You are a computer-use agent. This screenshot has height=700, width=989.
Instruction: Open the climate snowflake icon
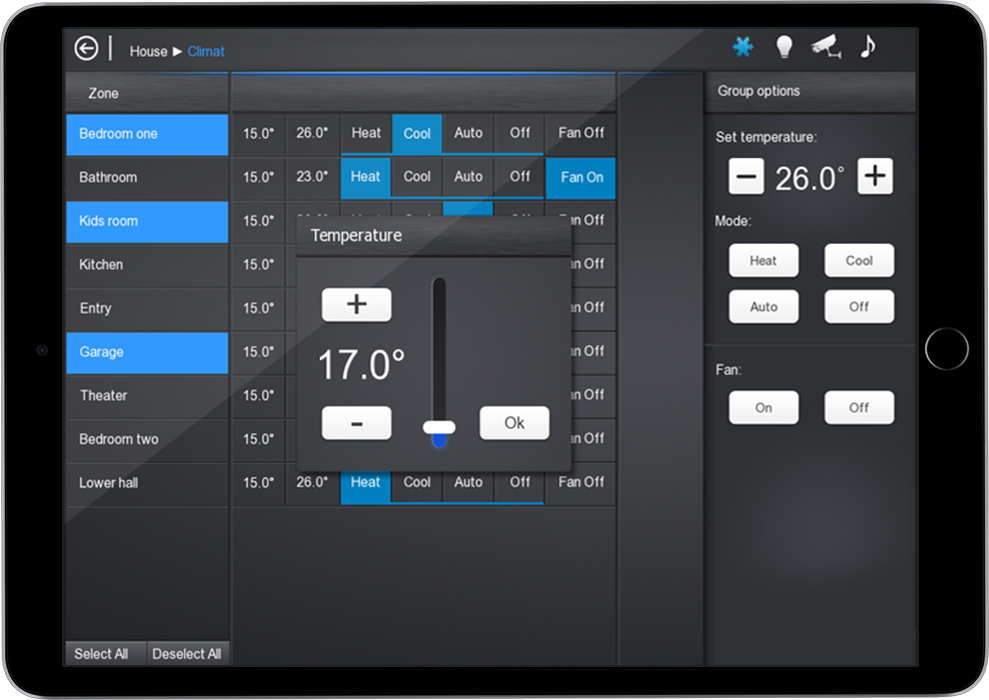(x=742, y=47)
